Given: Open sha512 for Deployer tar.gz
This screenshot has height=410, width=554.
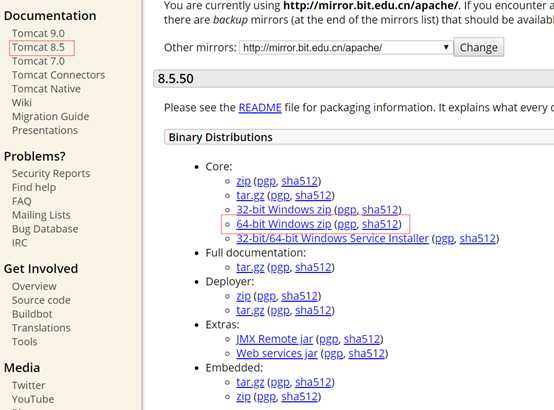Looking at the screenshot, I should [313, 311].
